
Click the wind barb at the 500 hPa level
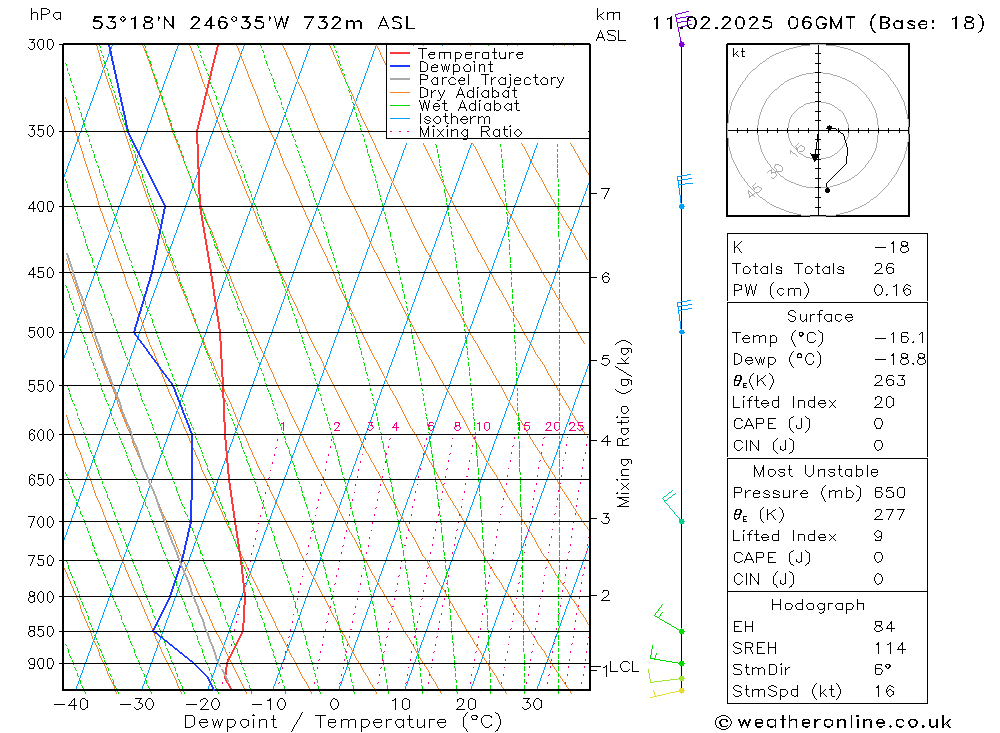click(684, 316)
